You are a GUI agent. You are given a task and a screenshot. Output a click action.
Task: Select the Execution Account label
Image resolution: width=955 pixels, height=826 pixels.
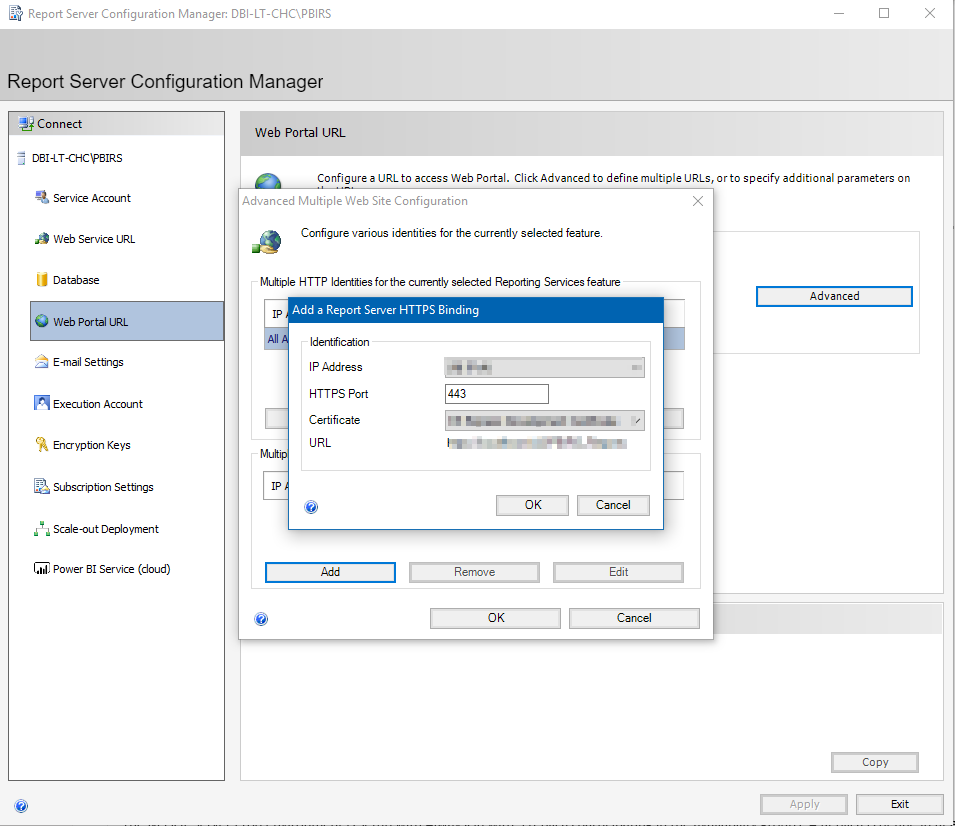98,404
